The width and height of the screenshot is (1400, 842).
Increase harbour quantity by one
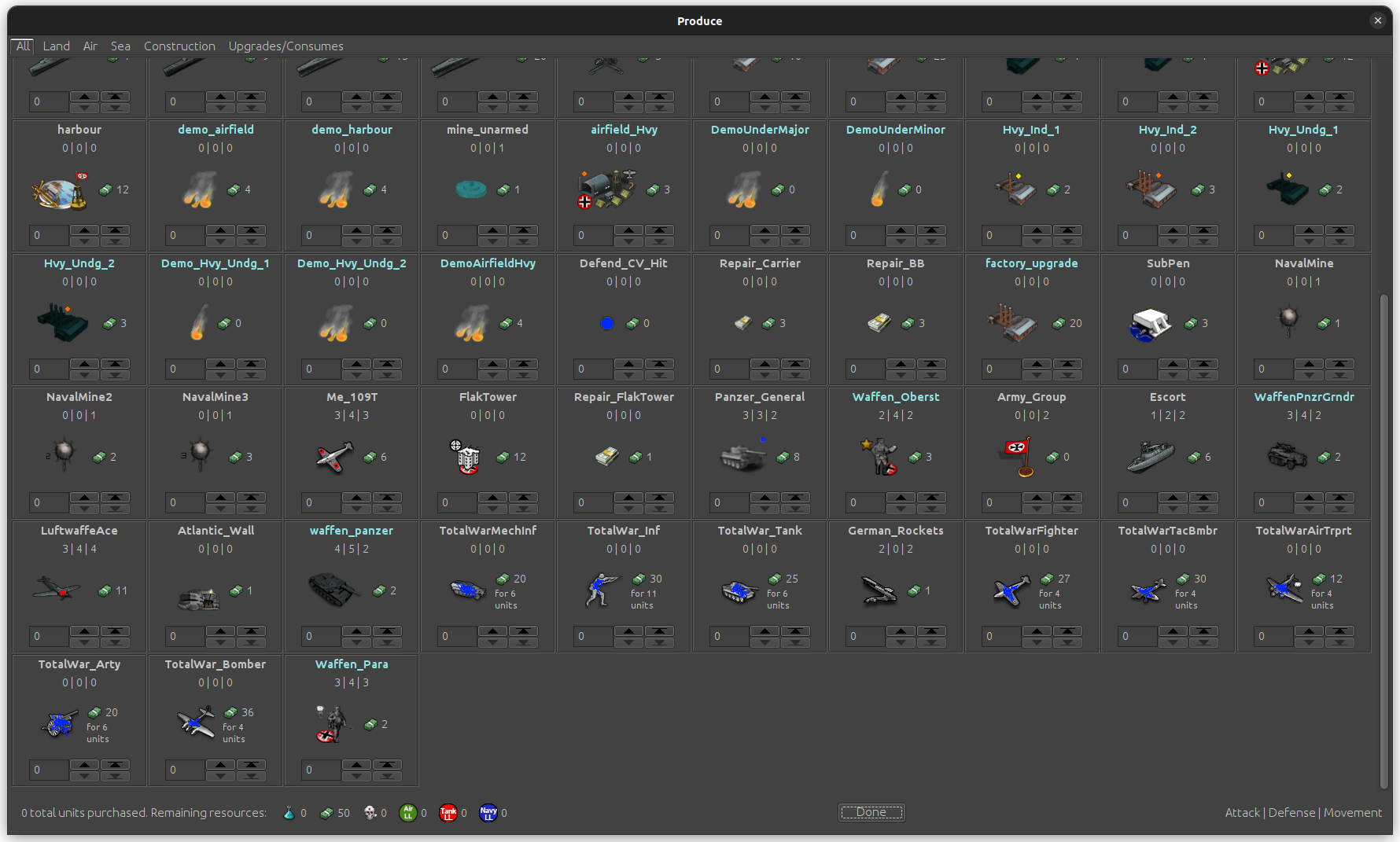84,230
